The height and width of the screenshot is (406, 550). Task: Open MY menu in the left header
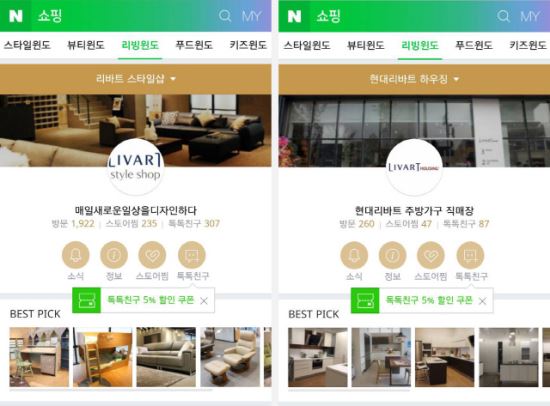[x=251, y=16]
